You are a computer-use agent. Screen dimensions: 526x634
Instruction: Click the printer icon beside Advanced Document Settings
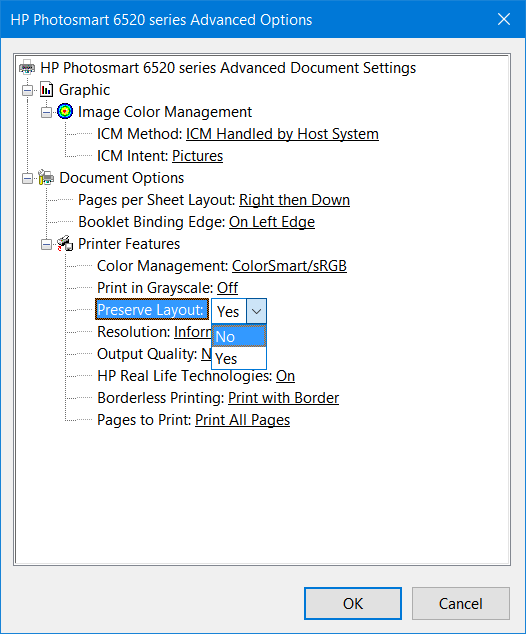point(27,68)
